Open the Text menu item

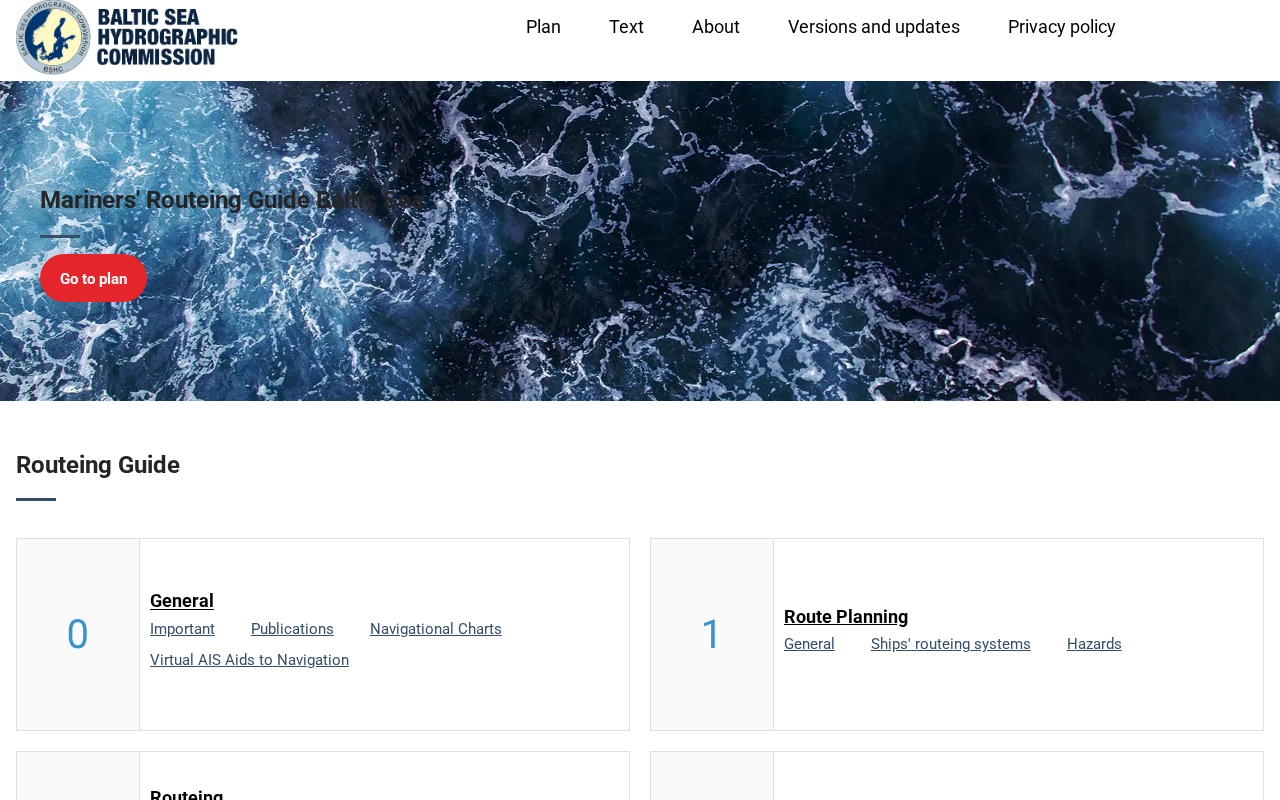tap(626, 27)
